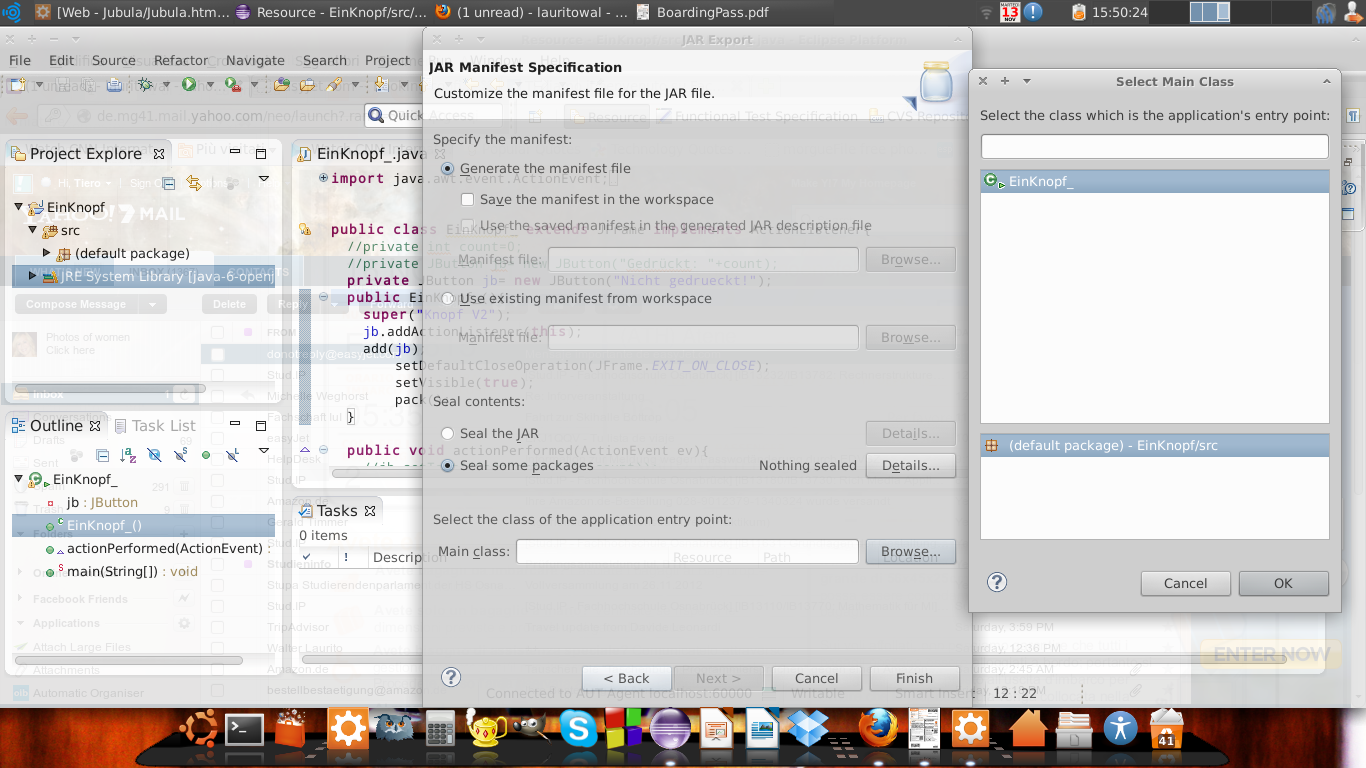Screen dimensions: 1366x768
Task: Open the Terminal icon in the dock
Action: pos(243,729)
